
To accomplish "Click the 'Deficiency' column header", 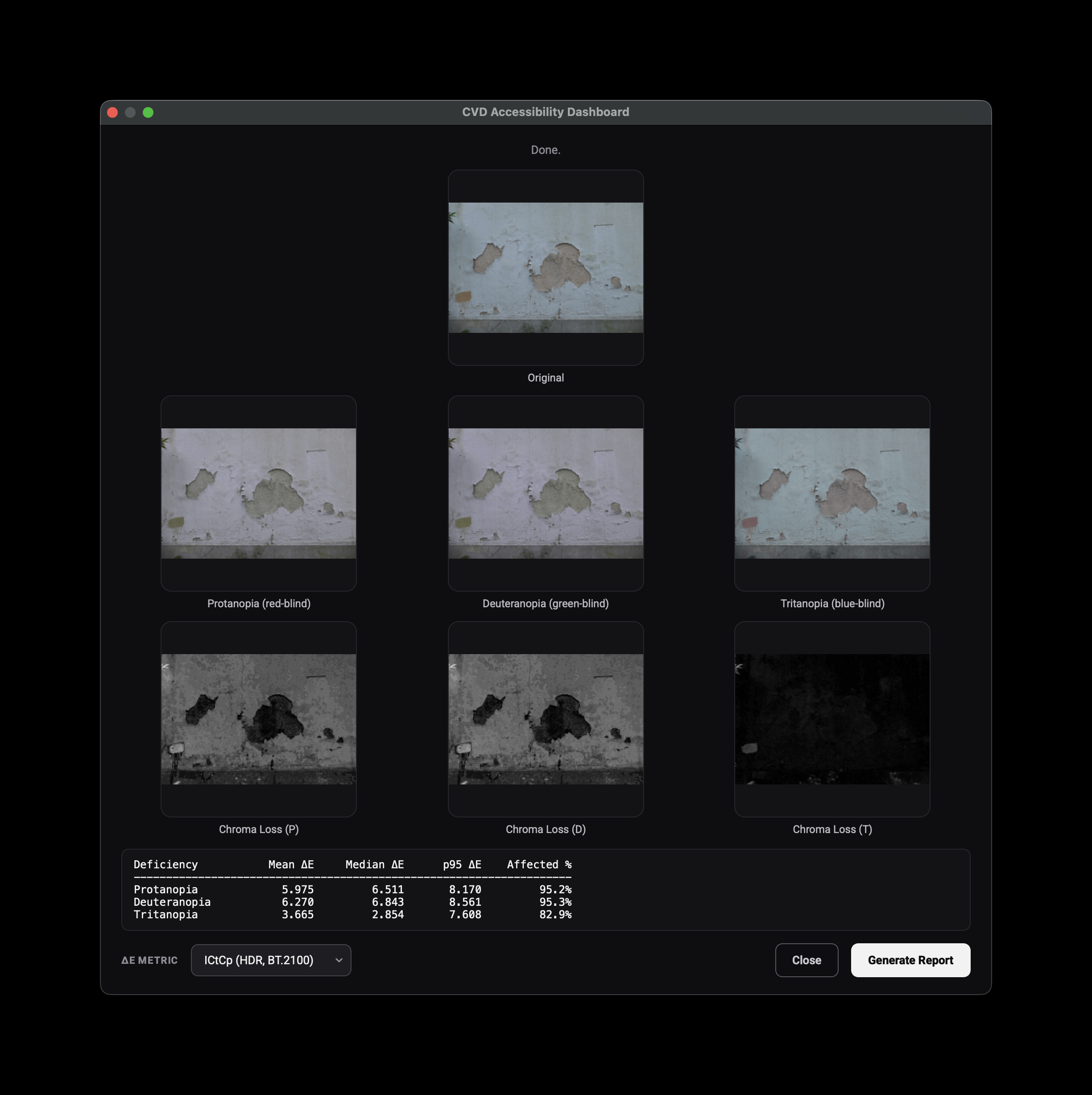I will coord(165,864).
